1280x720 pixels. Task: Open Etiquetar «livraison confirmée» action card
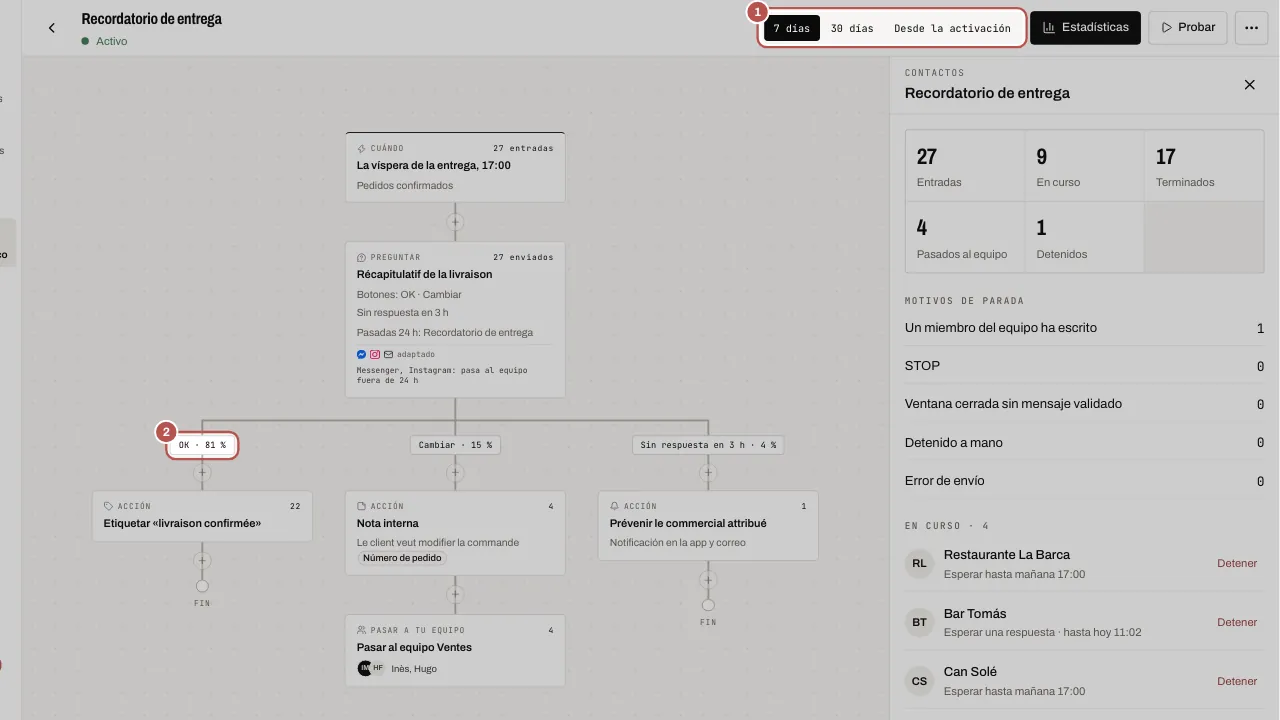click(202, 516)
